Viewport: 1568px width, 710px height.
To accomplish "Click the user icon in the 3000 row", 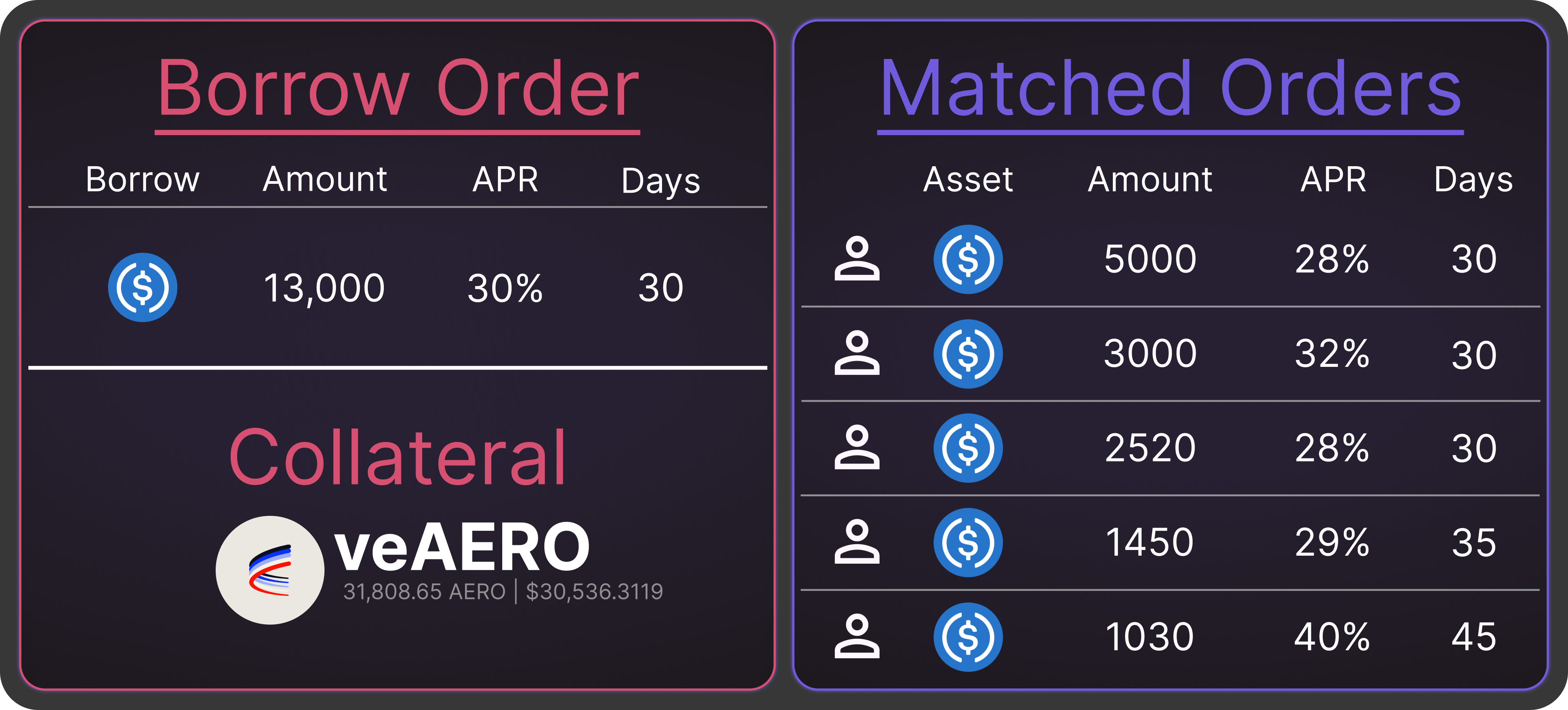I will click(857, 353).
